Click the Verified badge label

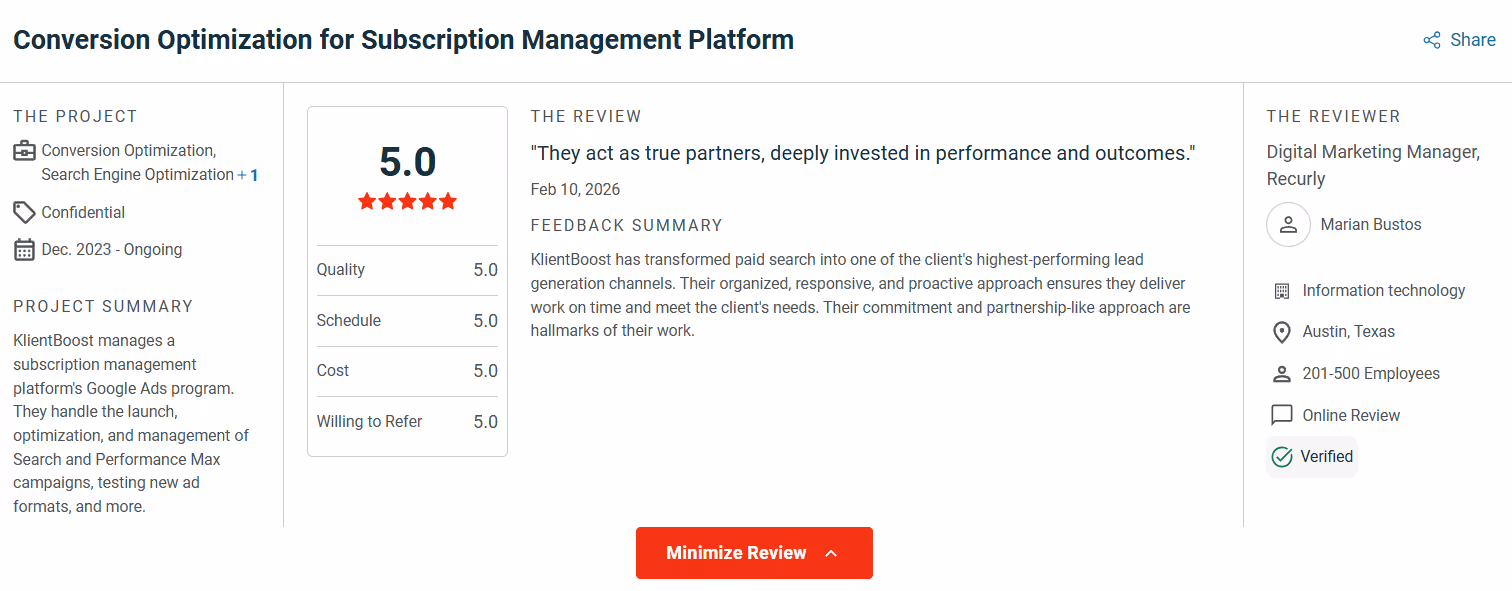coord(1326,457)
